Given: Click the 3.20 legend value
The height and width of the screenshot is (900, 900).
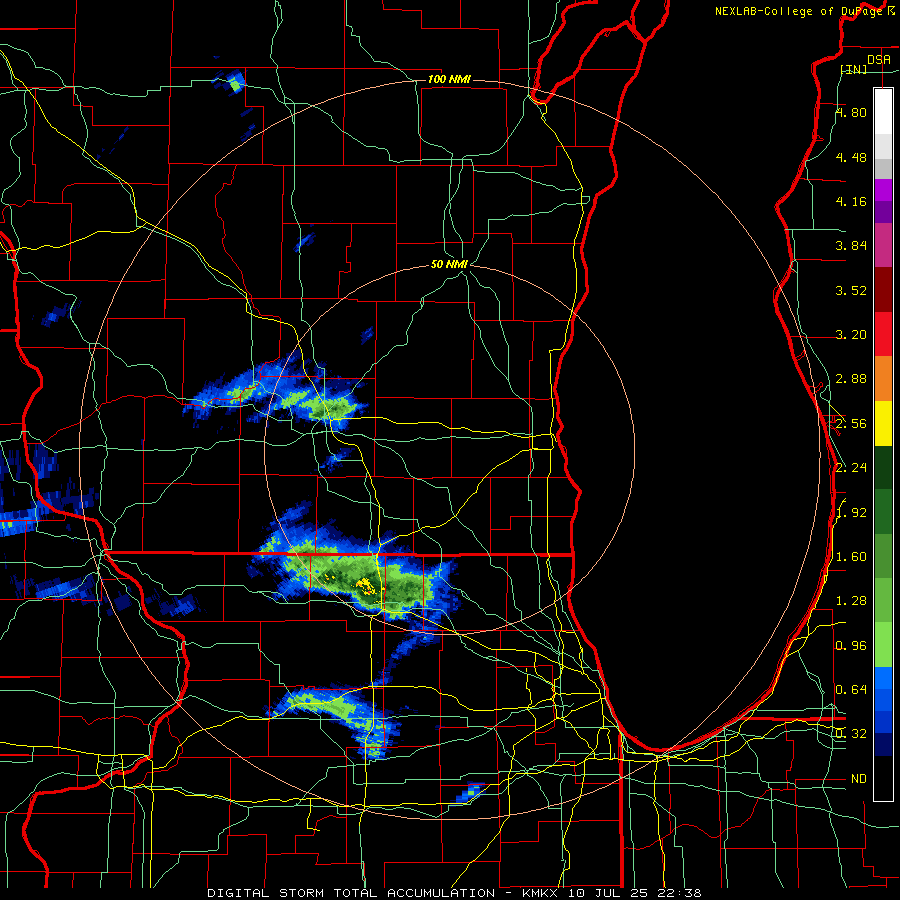Looking at the screenshot, I should coord(851,335).
